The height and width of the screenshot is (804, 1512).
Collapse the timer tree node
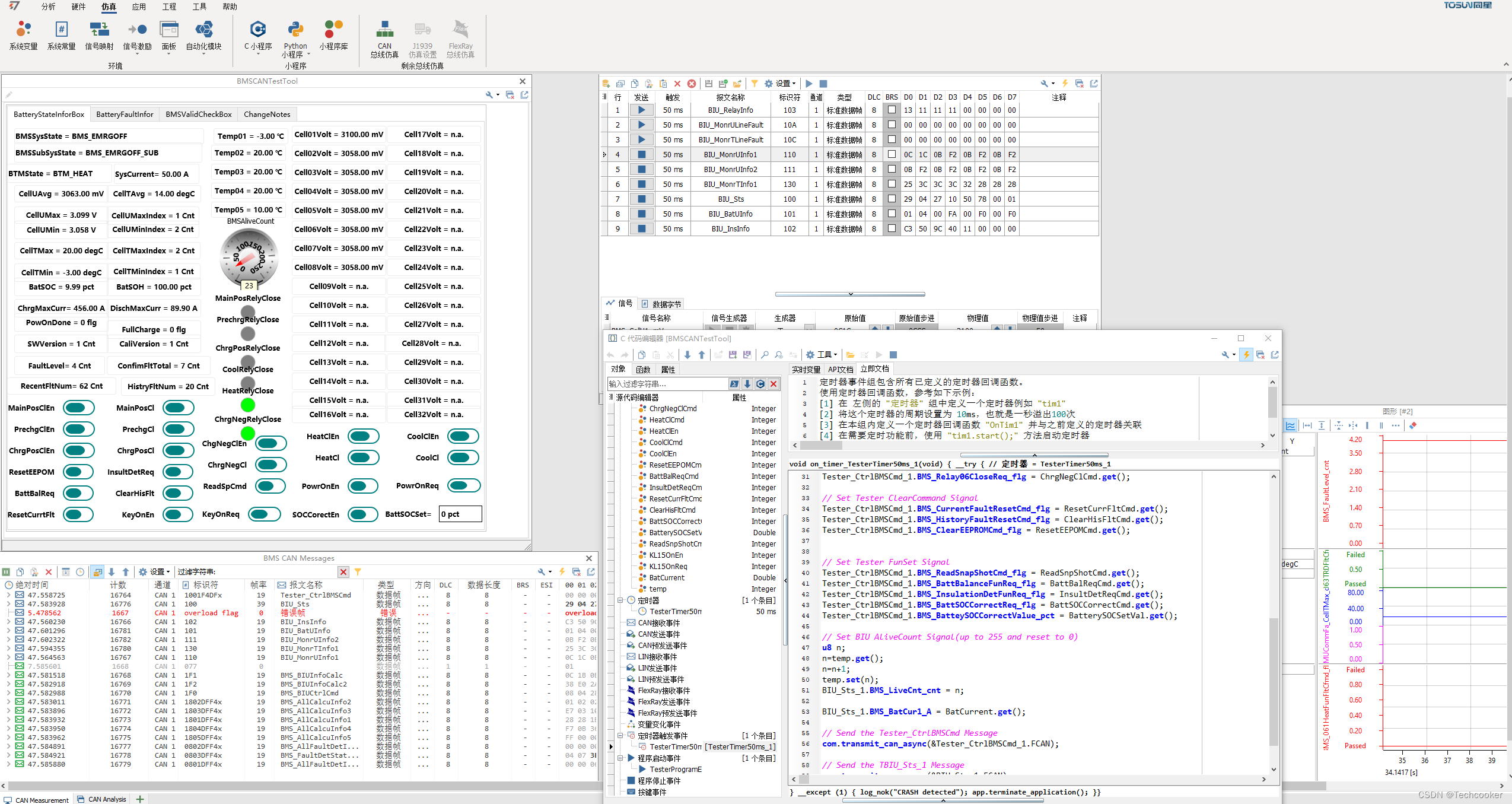tap(620, 600)
